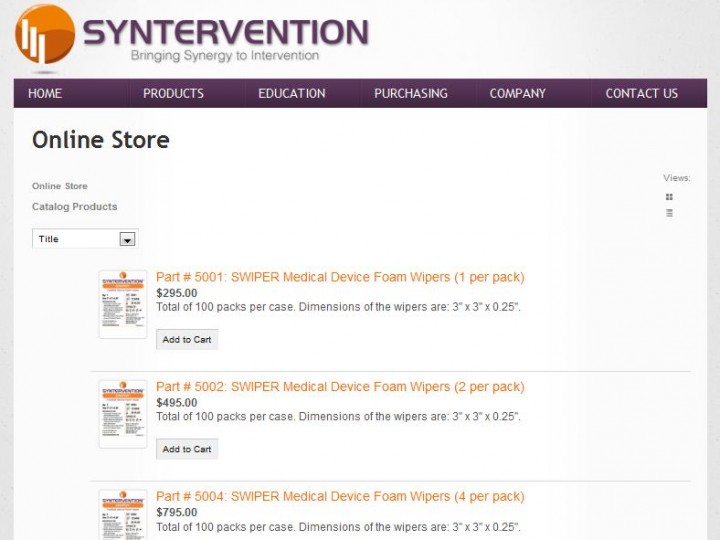Click the $795.00 price text
Image resolution: width=720 pixels, height=540 pixels.
click(x=177, y=512)
